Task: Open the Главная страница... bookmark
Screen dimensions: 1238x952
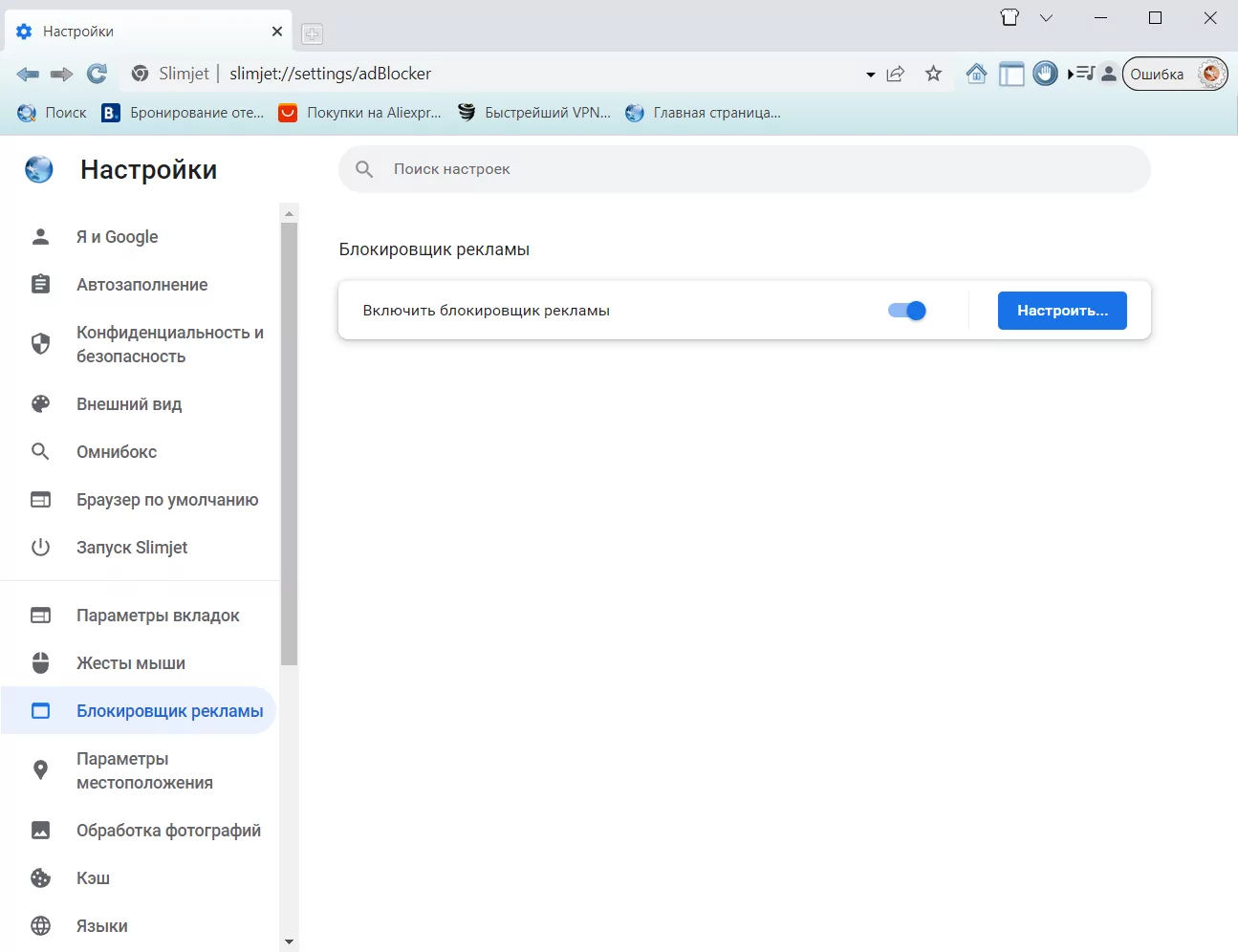Action: [x=704, y=113]
